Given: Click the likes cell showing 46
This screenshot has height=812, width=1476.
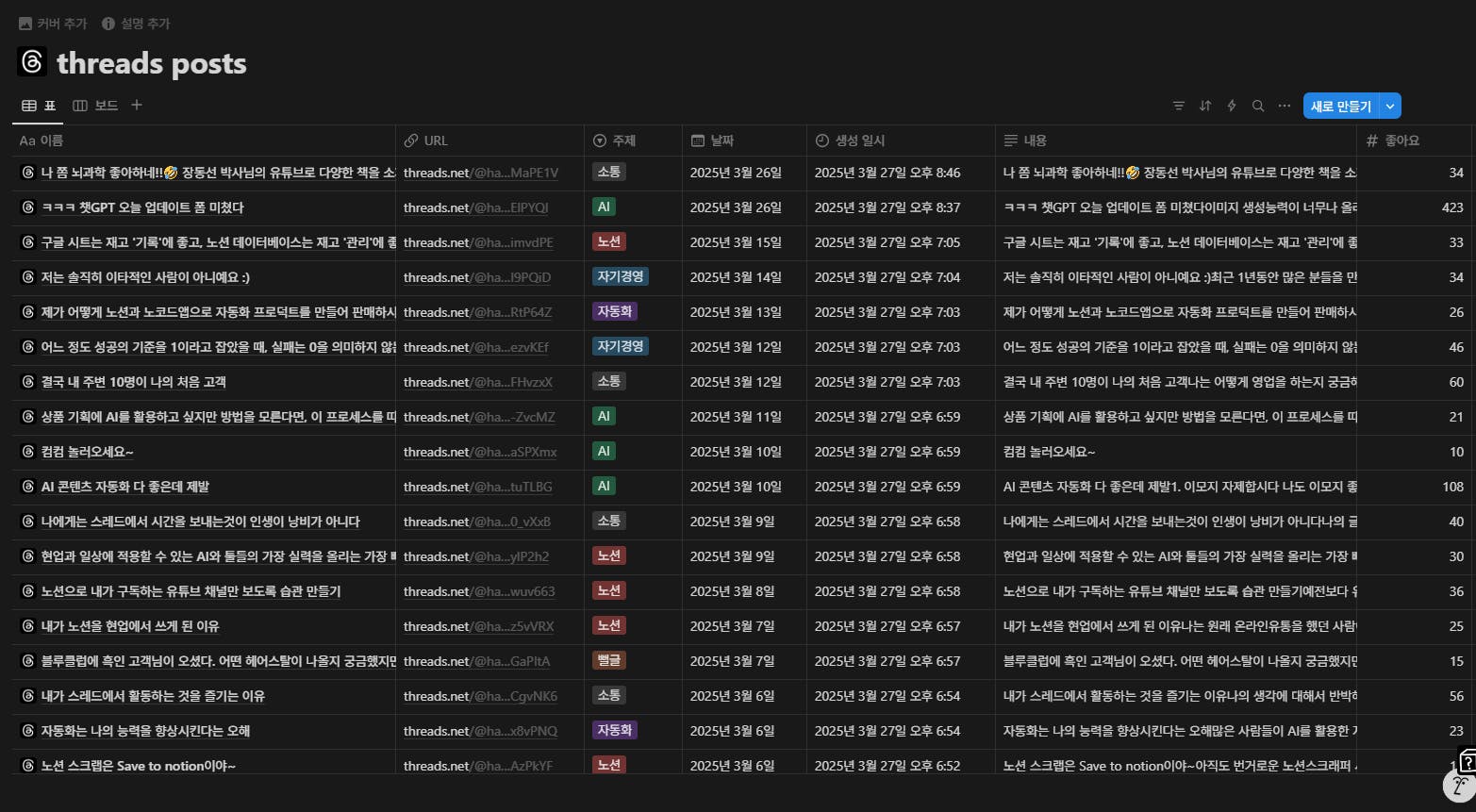Looking at the screenshot, I should click(x=1415, y=347).
